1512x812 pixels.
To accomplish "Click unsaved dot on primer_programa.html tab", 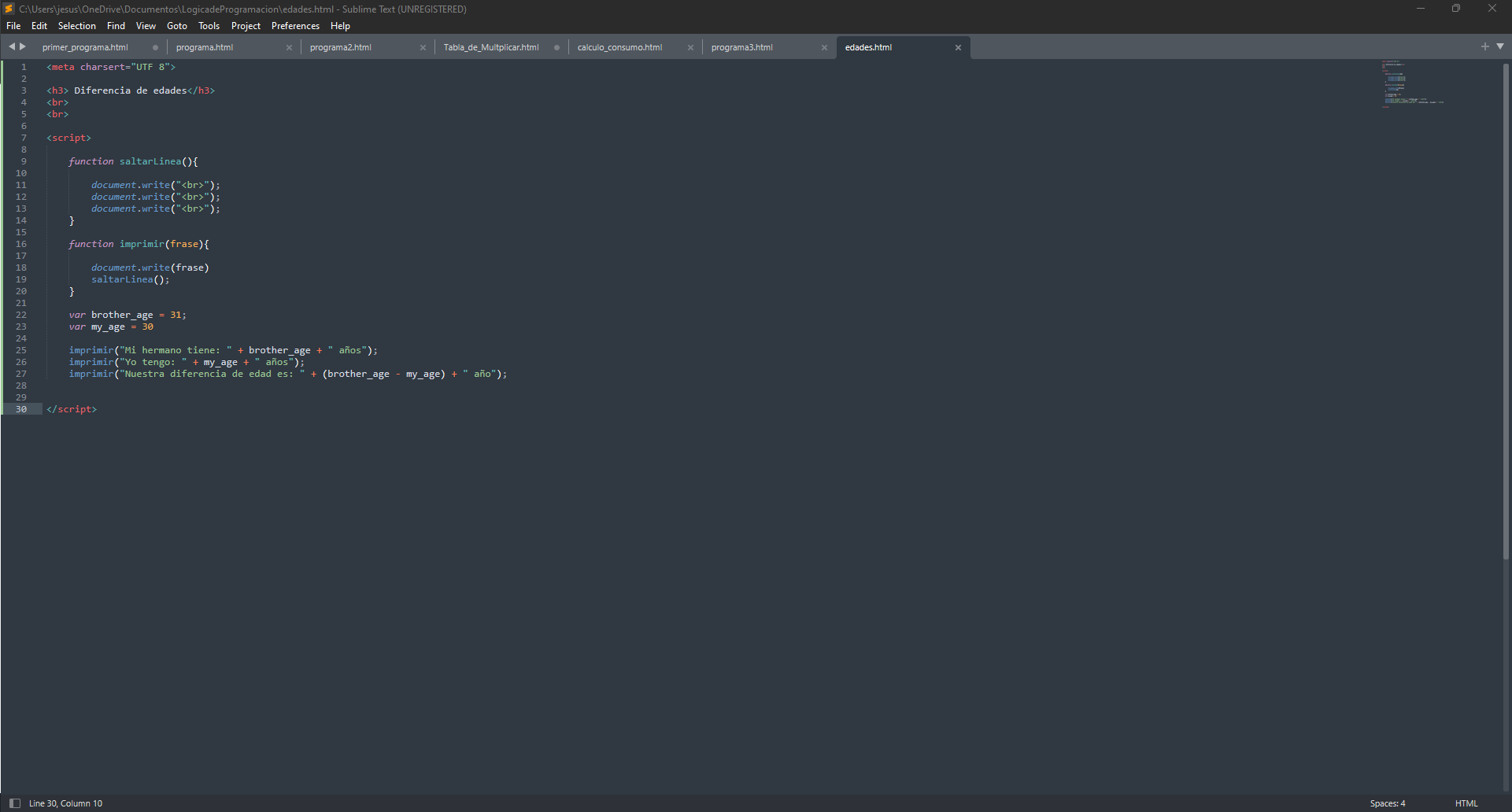I will pos(155,47).
